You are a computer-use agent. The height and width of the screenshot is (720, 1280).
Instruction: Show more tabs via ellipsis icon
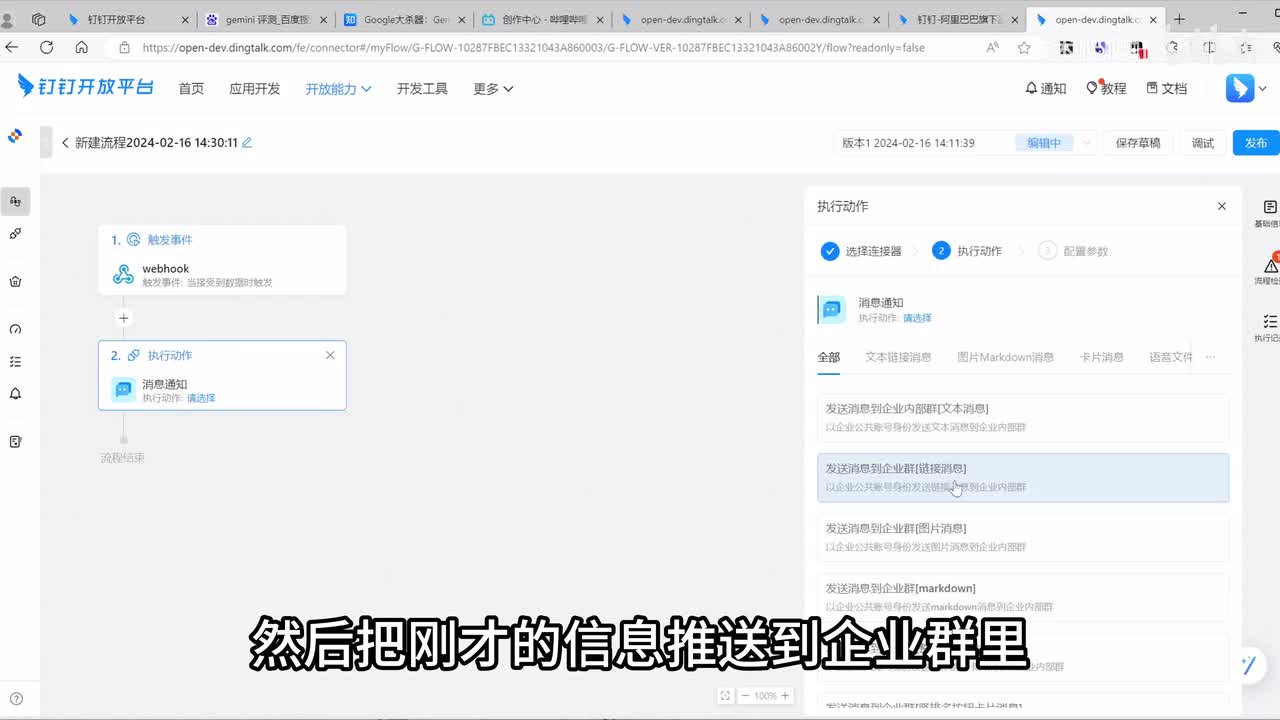tap(1210, 357)
